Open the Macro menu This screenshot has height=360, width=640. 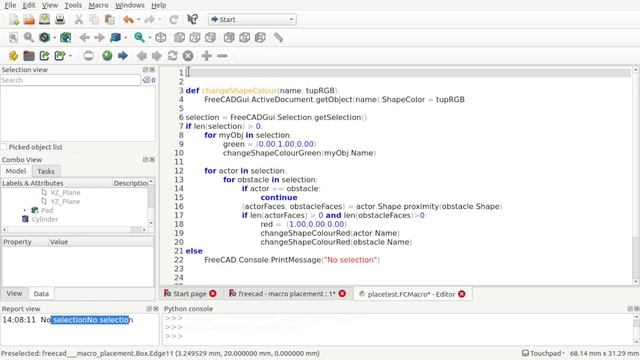tap(98, 5)
